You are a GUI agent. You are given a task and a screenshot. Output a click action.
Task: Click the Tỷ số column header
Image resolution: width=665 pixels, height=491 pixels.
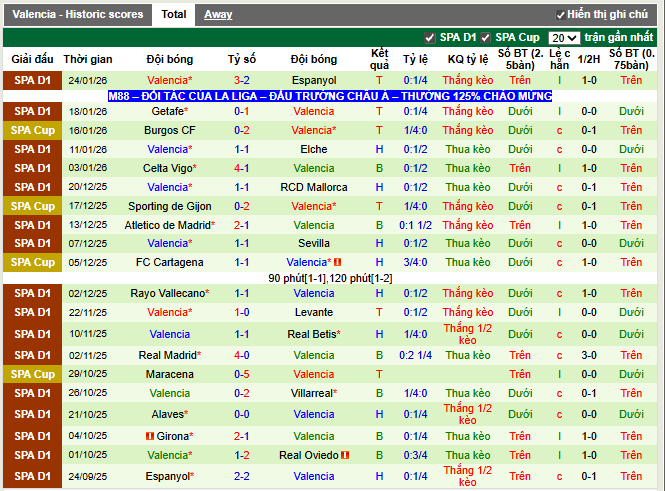242,59
